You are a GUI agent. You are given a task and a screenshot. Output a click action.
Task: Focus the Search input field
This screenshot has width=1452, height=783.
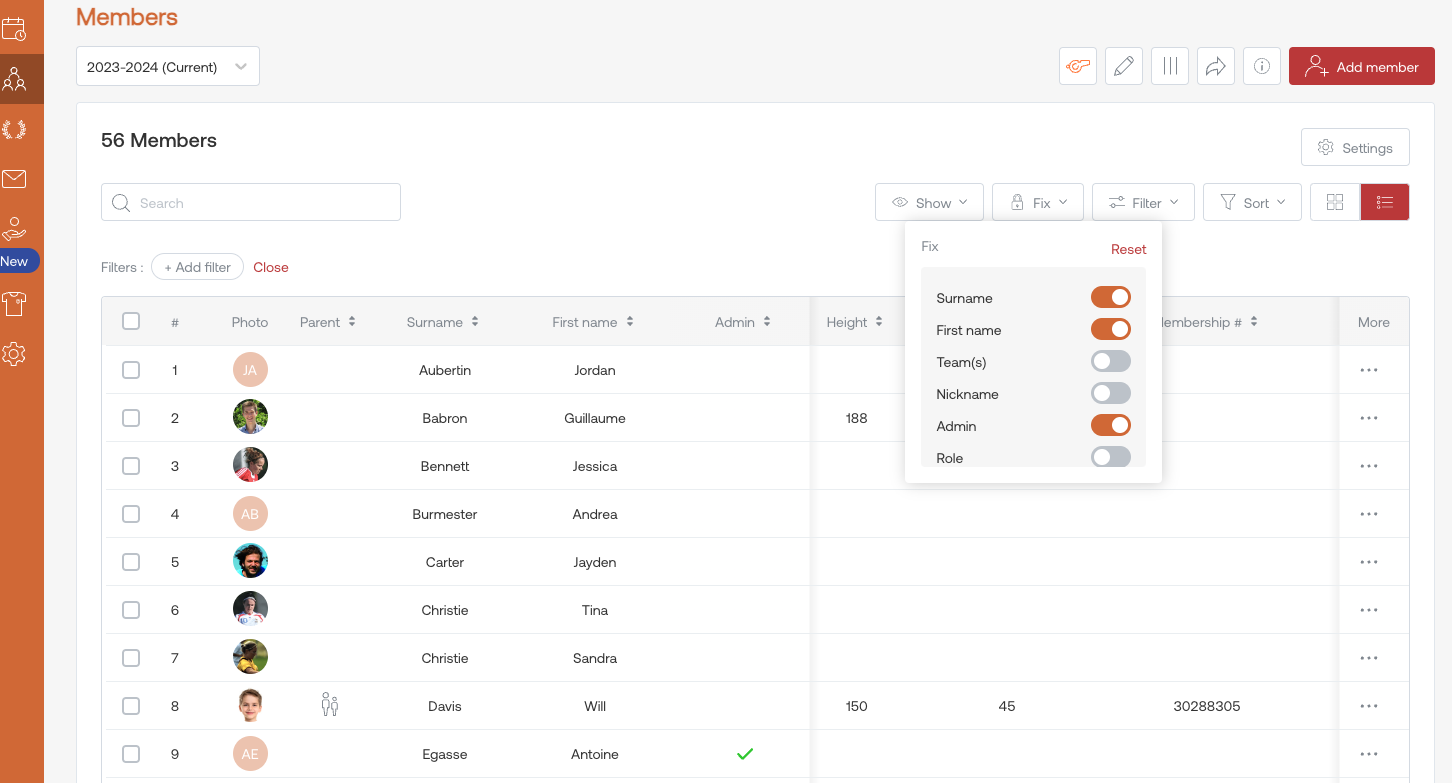click(251, 202)
